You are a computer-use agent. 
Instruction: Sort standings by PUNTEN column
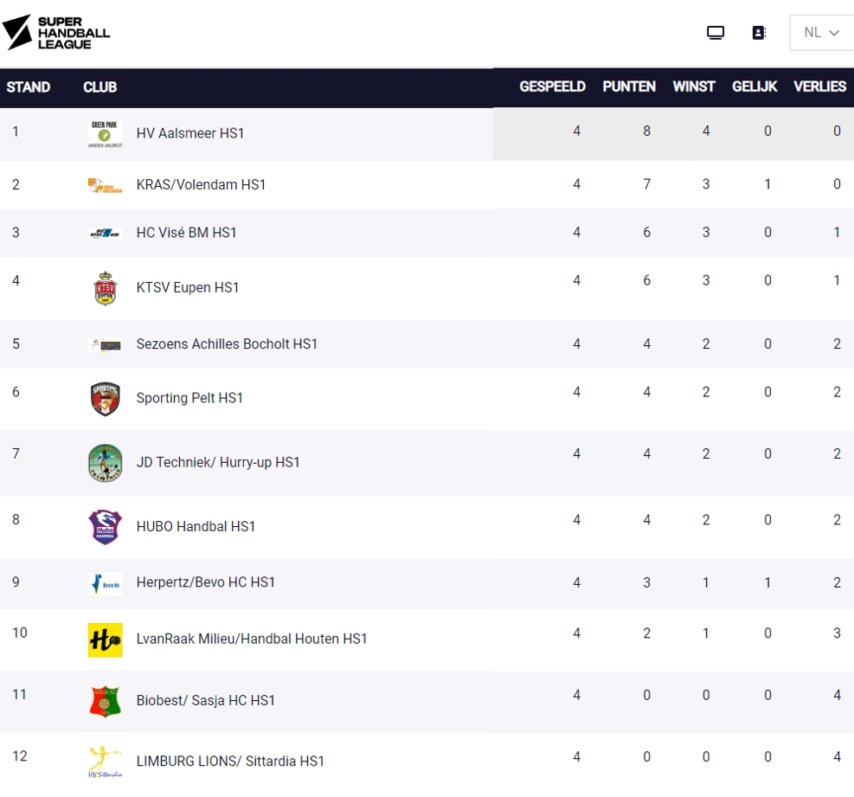(x=628, y=86)
